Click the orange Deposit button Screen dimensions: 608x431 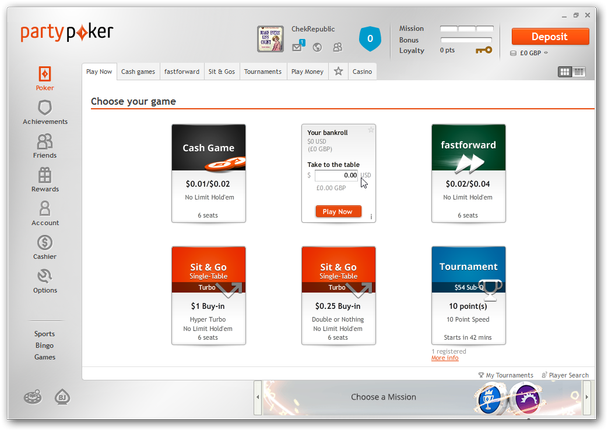(550, 37)
